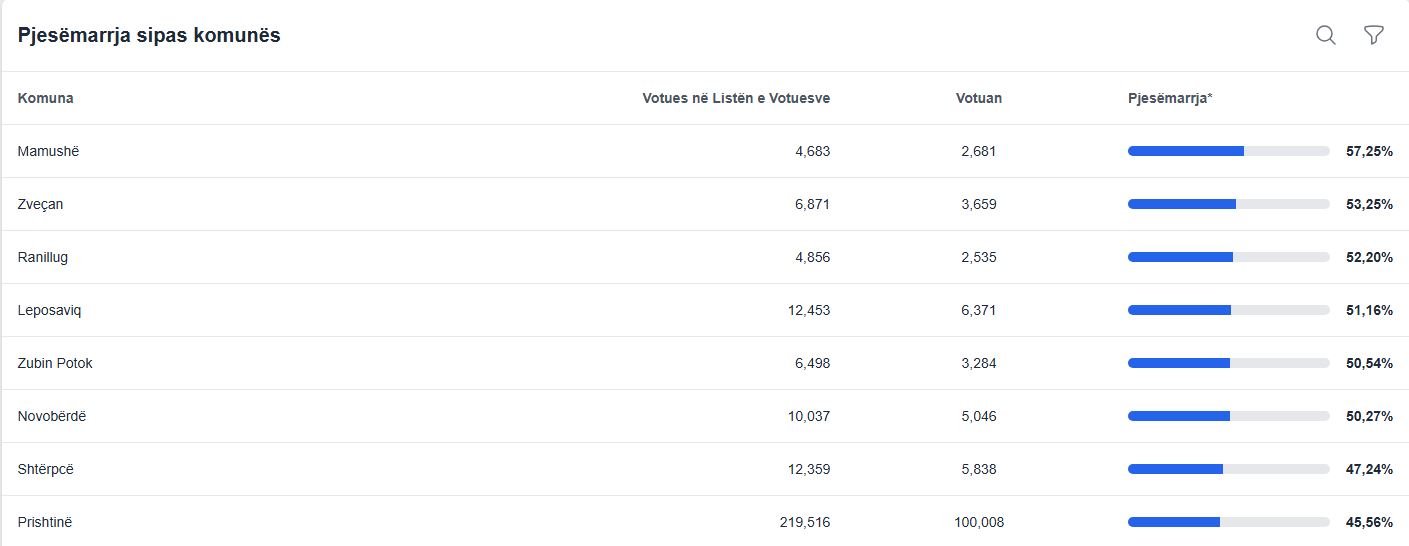Select the Mamushë row name
Viewport: 1409px width, 546px height.
(48, 151)
